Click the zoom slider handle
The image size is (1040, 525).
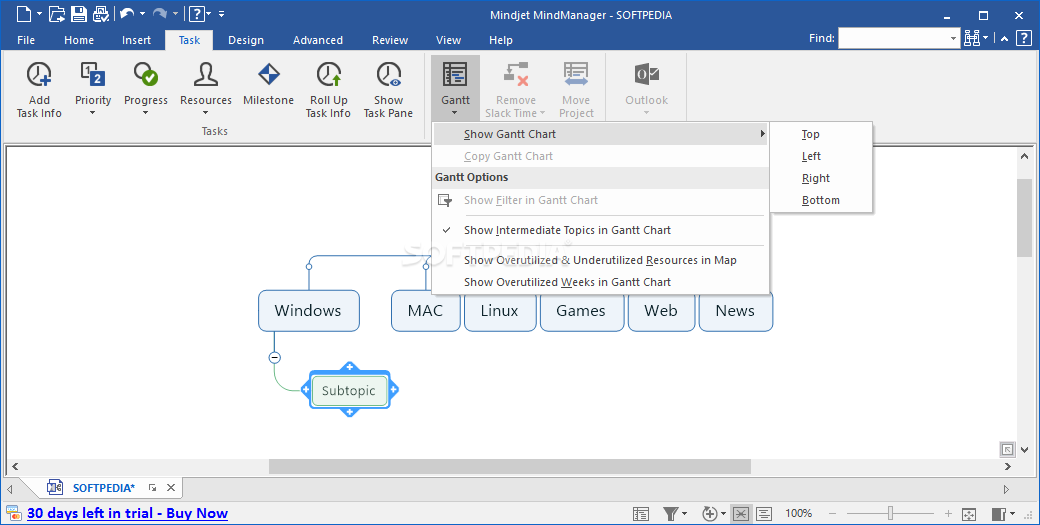click(891, 513)
